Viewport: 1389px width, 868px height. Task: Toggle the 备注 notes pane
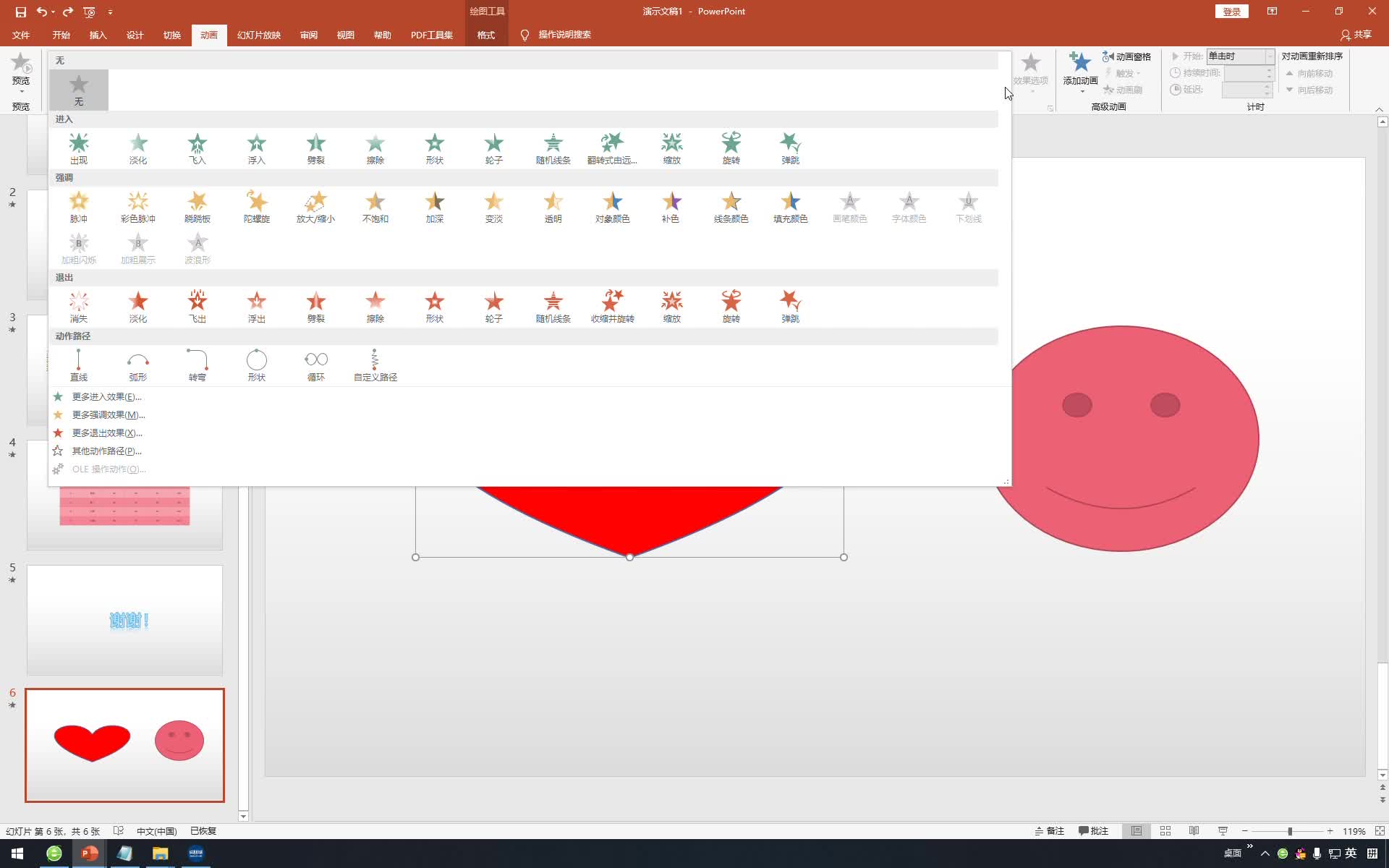click(x=1050, y=831)
